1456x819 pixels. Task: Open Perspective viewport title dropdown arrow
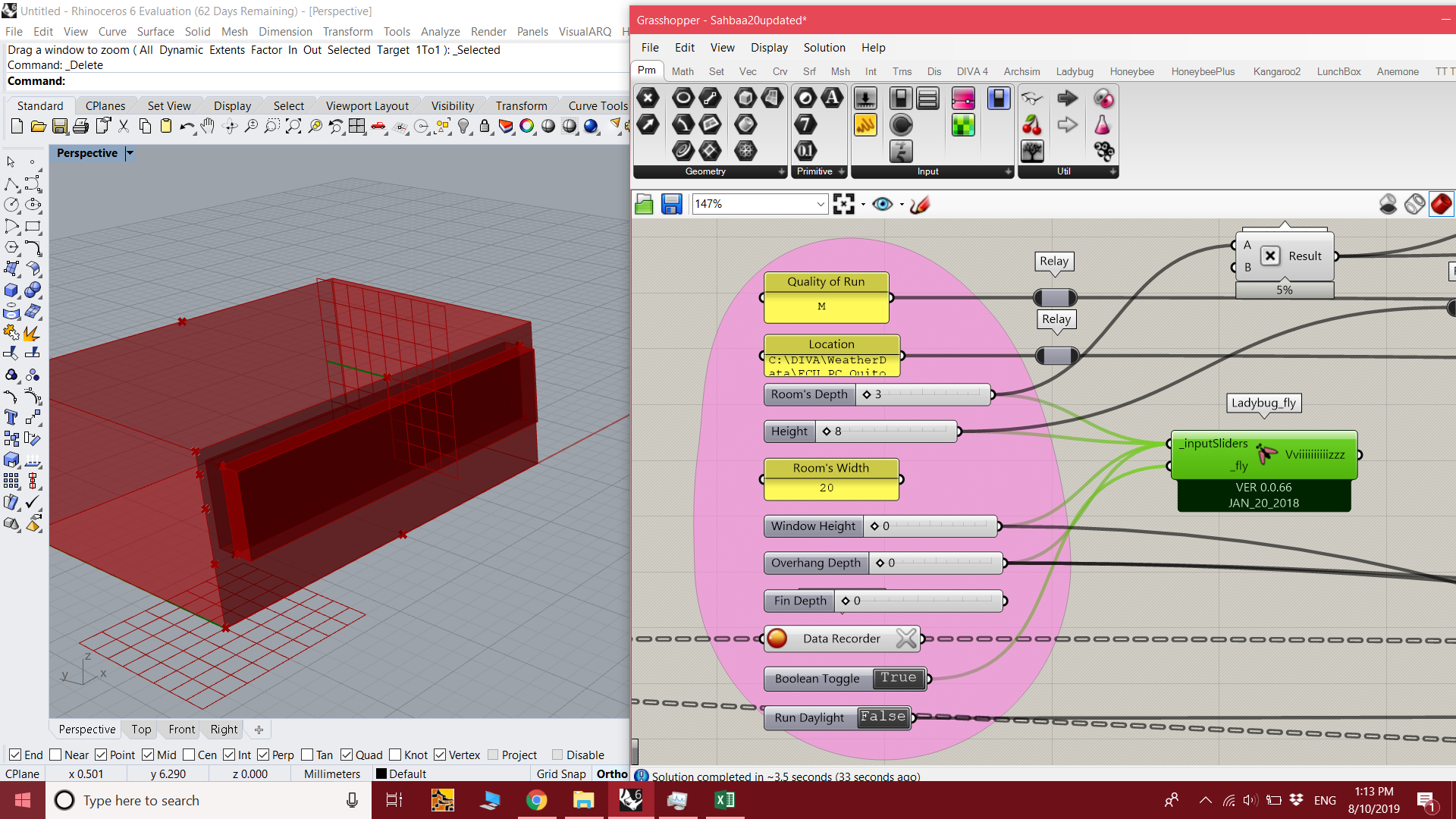(x=130, y=153)
